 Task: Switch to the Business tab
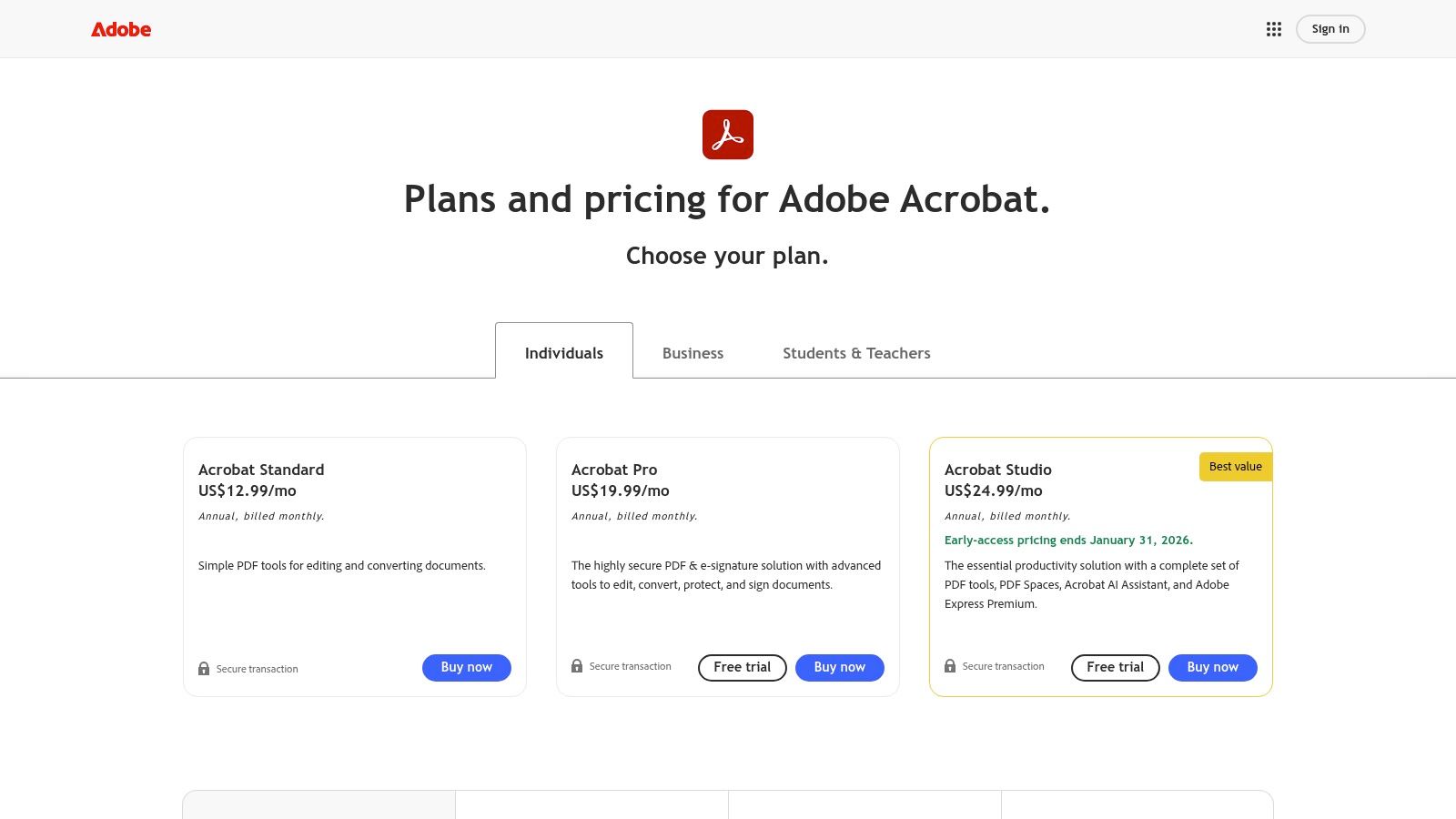693,353
